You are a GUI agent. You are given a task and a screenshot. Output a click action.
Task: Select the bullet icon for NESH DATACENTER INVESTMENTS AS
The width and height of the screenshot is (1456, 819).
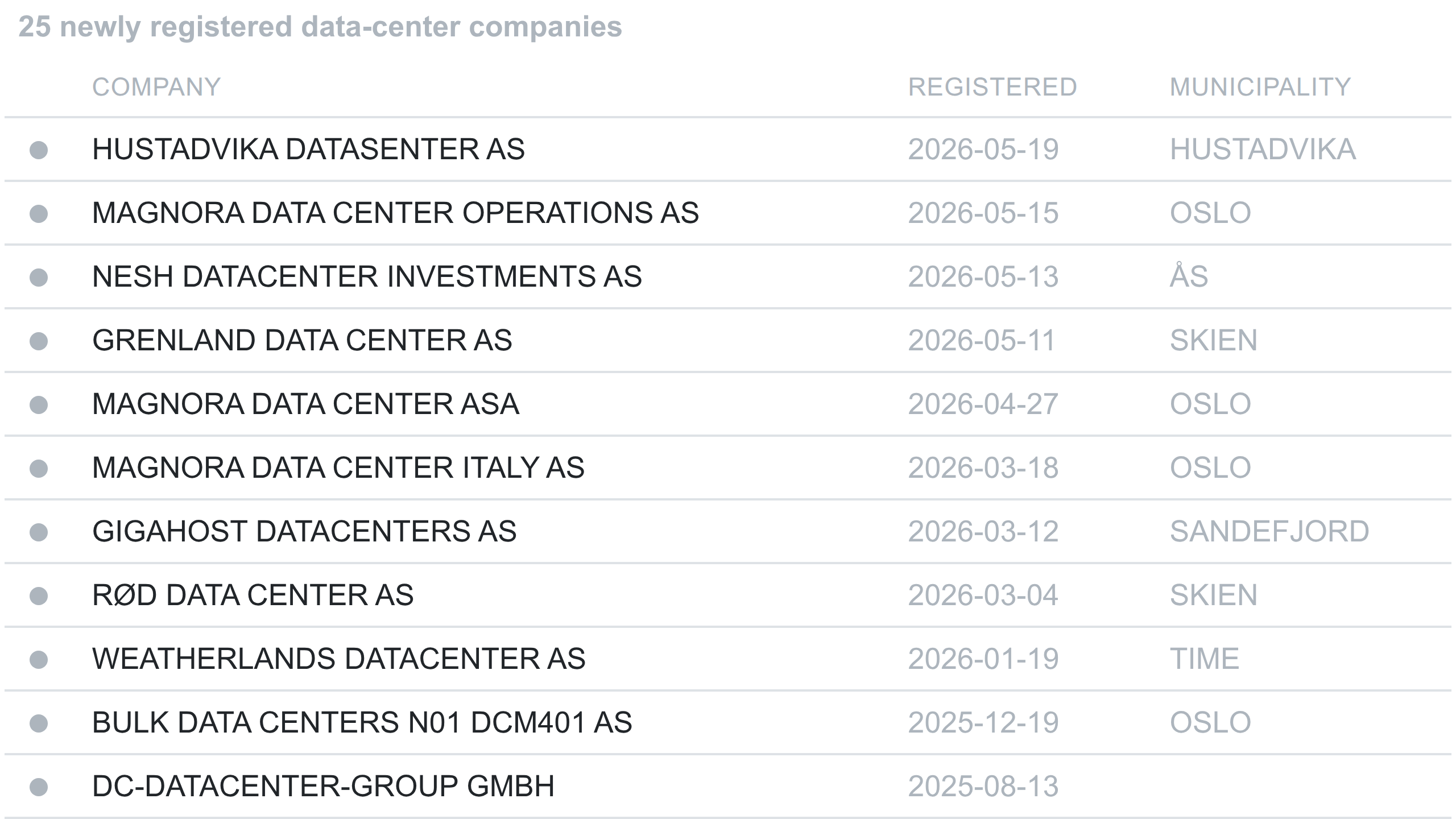point(39,278)
